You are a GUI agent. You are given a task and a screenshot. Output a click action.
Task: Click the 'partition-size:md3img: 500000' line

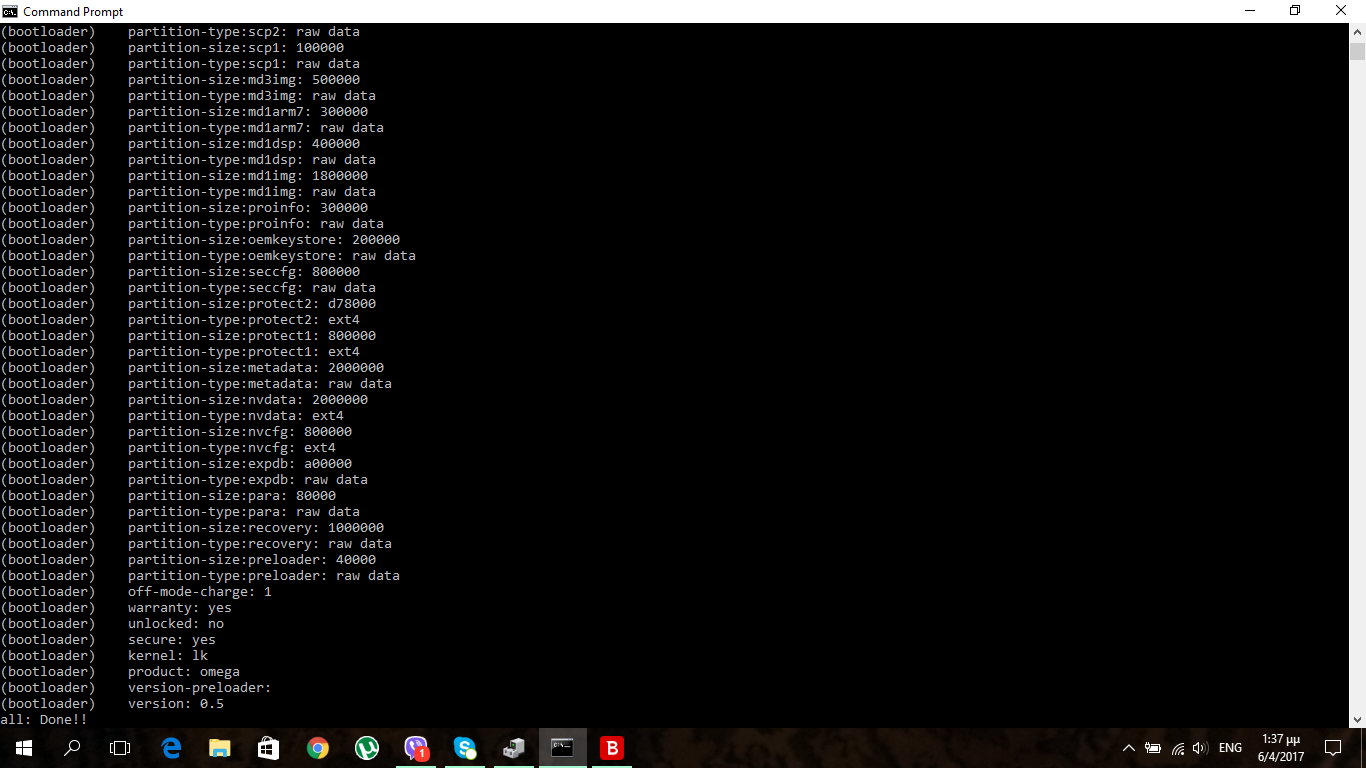(244, 80)
